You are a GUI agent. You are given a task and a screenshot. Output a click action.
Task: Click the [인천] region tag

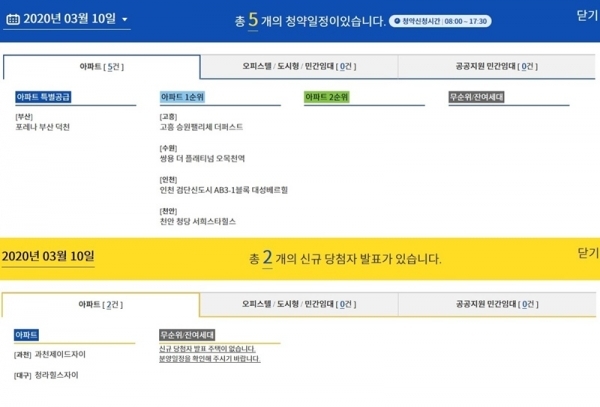click(x=168, y=179)
